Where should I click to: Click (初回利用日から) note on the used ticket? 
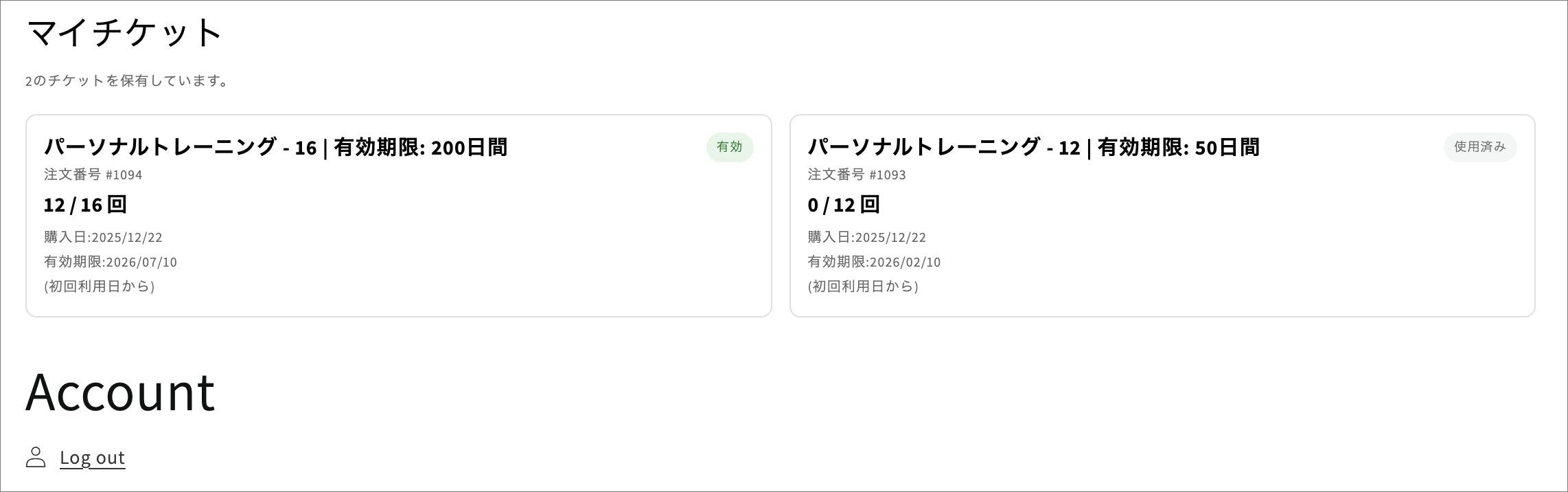863,287
